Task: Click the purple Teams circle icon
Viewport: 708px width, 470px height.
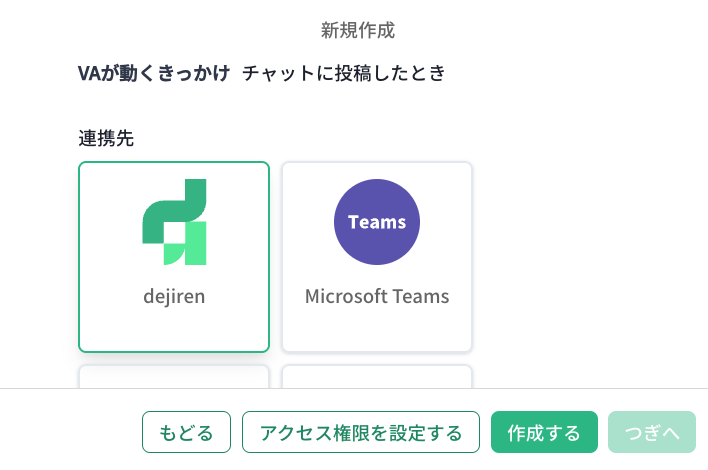Action: (x=377, y=222)
